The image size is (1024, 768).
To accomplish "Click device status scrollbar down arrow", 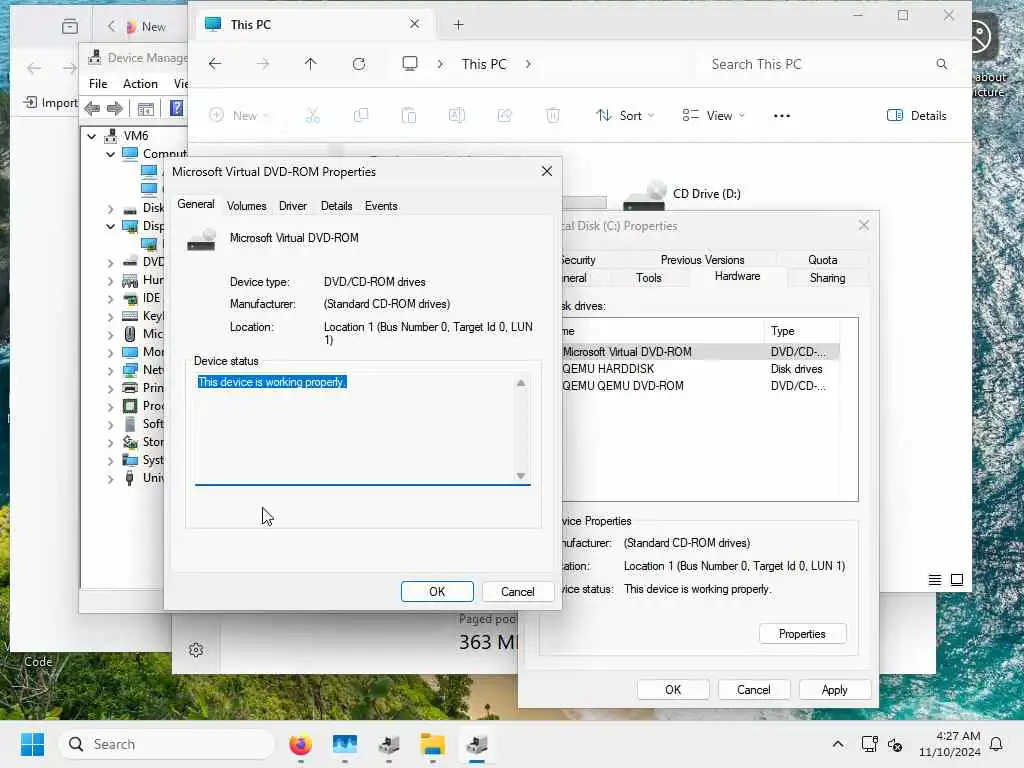I will [520, 475].
